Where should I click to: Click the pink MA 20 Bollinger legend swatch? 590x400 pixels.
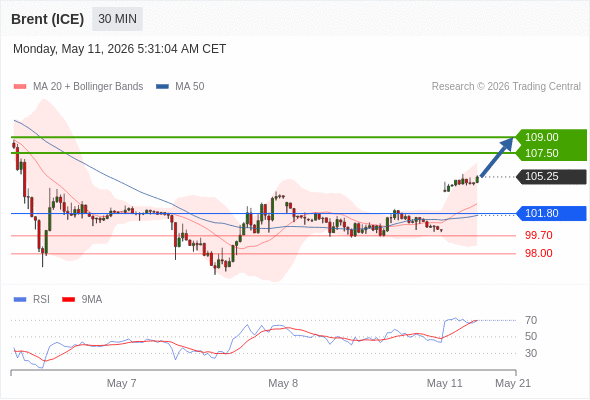20,87
